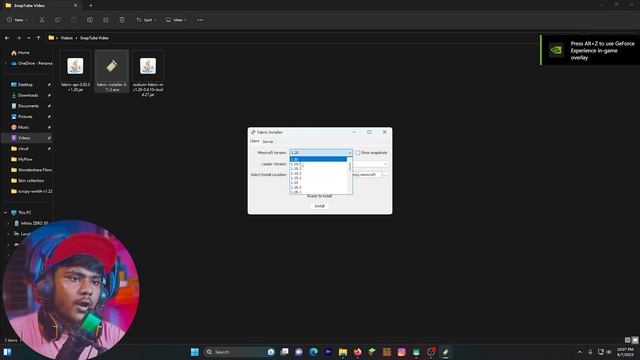
Task: Open Music in the sidebar
Action: tap(23, 127)
